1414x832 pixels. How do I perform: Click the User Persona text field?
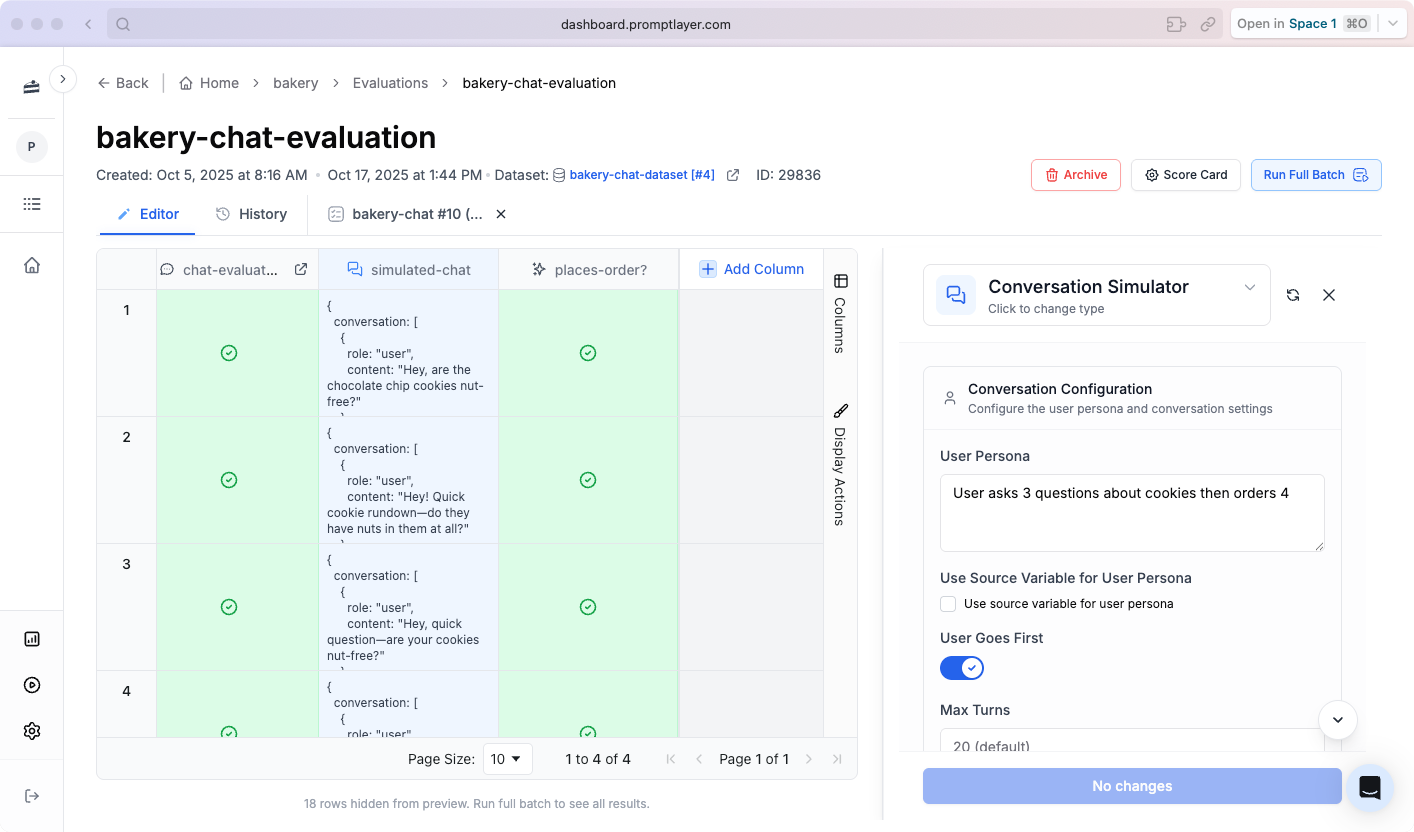(x=1131, y=512)
